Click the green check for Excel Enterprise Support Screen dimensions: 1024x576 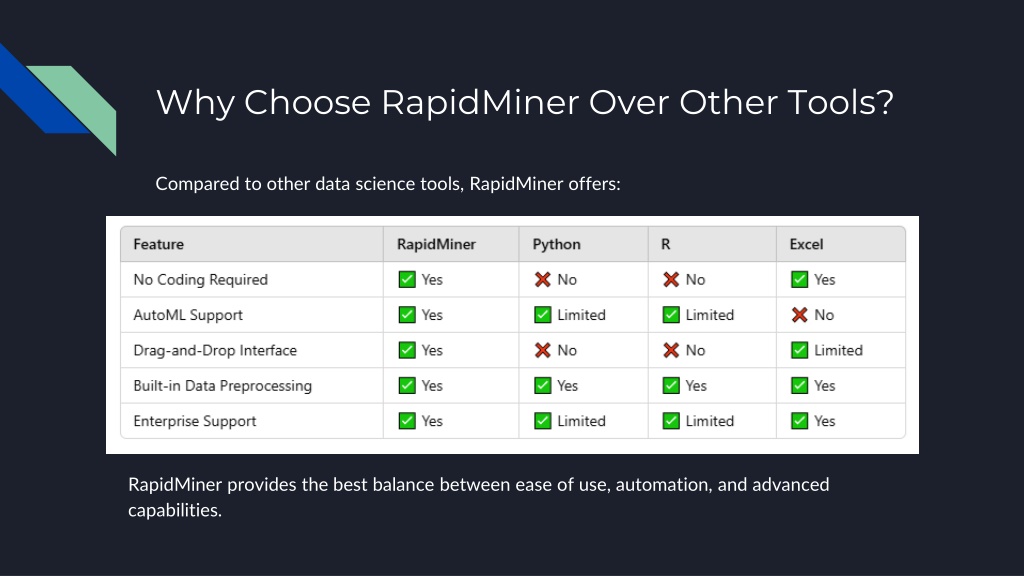click(799, 421)
